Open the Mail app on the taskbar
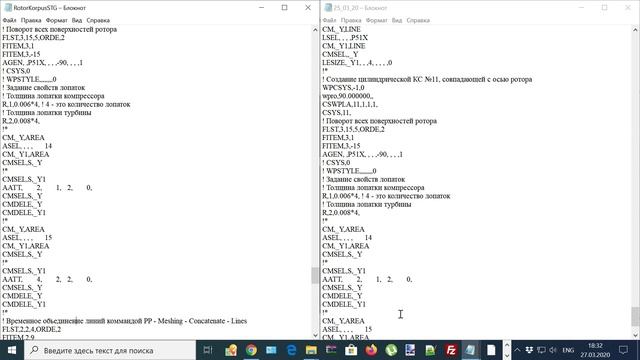The height and width of the screenshot is (360, 640). coord(271,350)
